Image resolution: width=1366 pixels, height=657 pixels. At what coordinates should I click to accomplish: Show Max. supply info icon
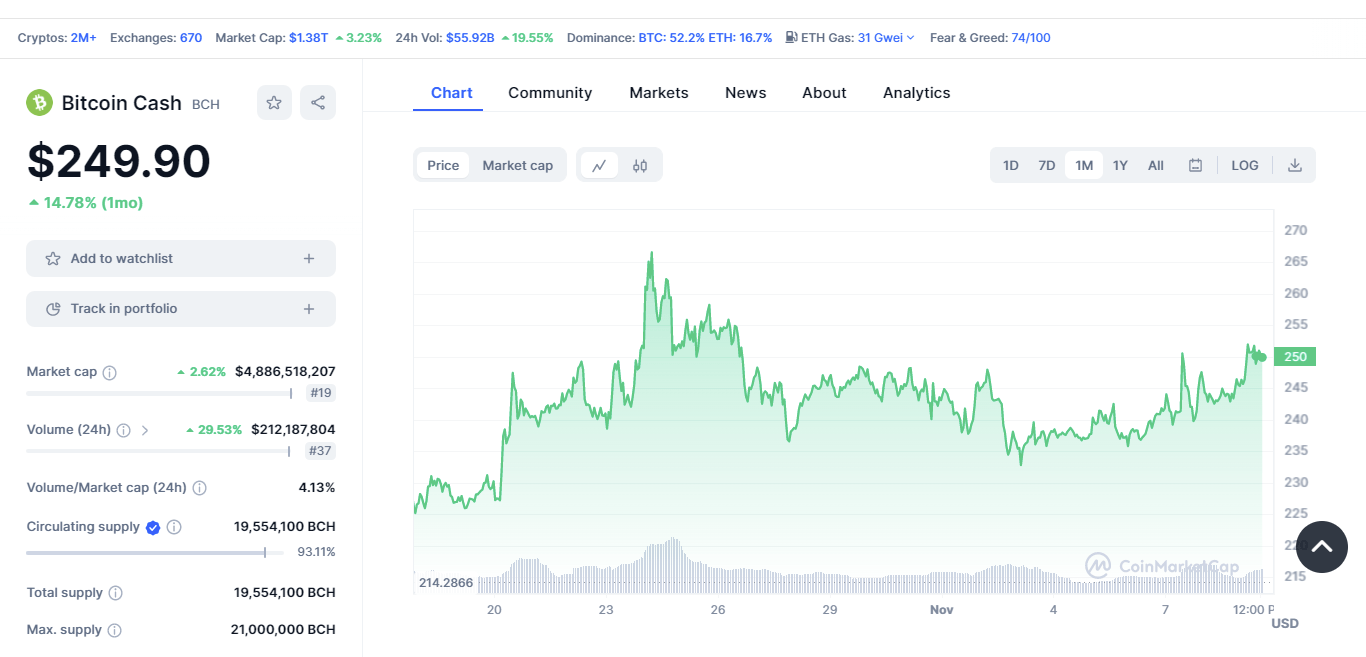point(114,630)
